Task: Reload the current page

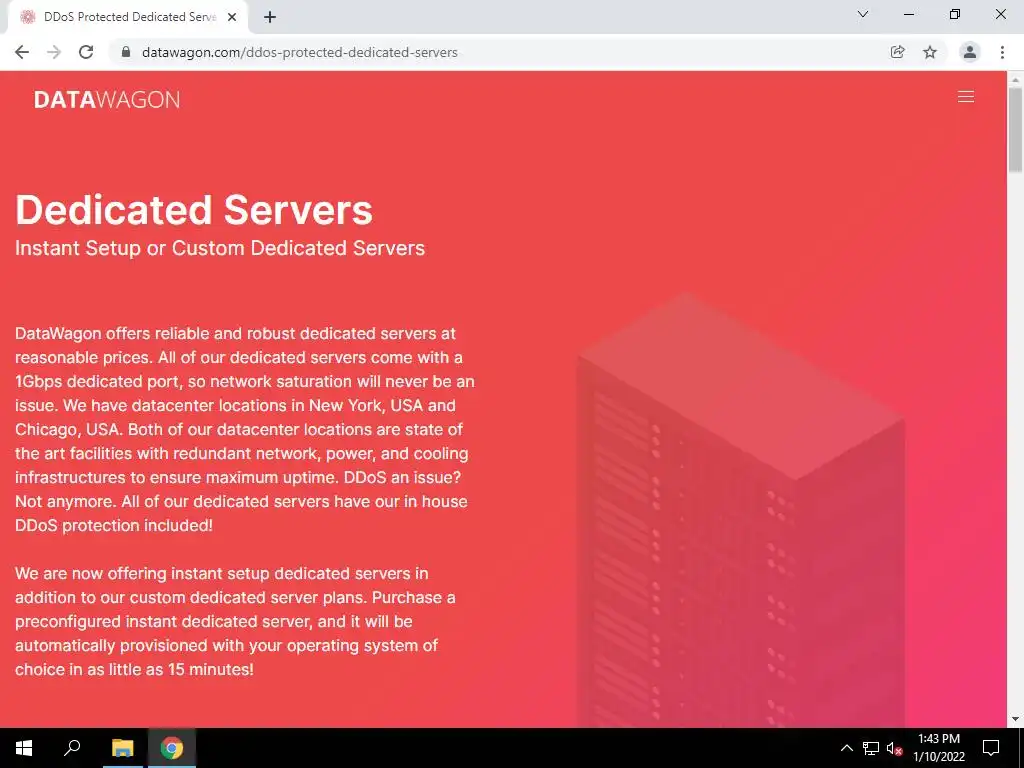Action: 86,52
